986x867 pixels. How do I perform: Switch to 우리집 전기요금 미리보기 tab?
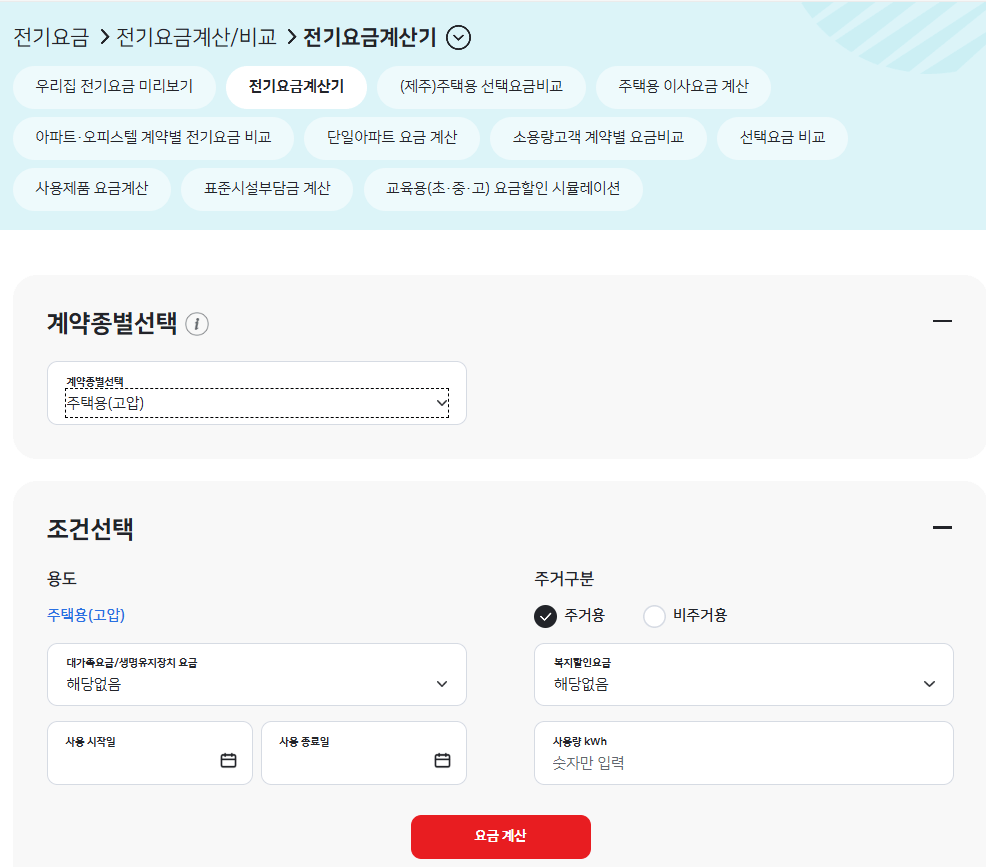pyautogui.click(x=114, y=87)
